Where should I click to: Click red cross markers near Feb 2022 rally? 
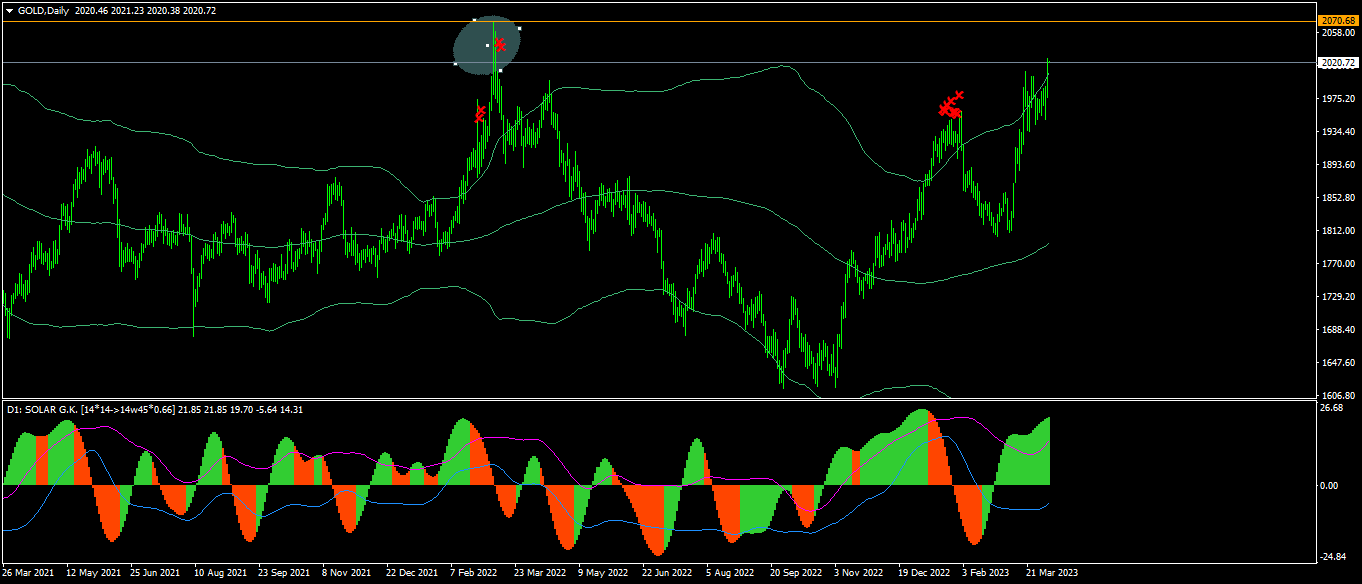coord(480,113)
